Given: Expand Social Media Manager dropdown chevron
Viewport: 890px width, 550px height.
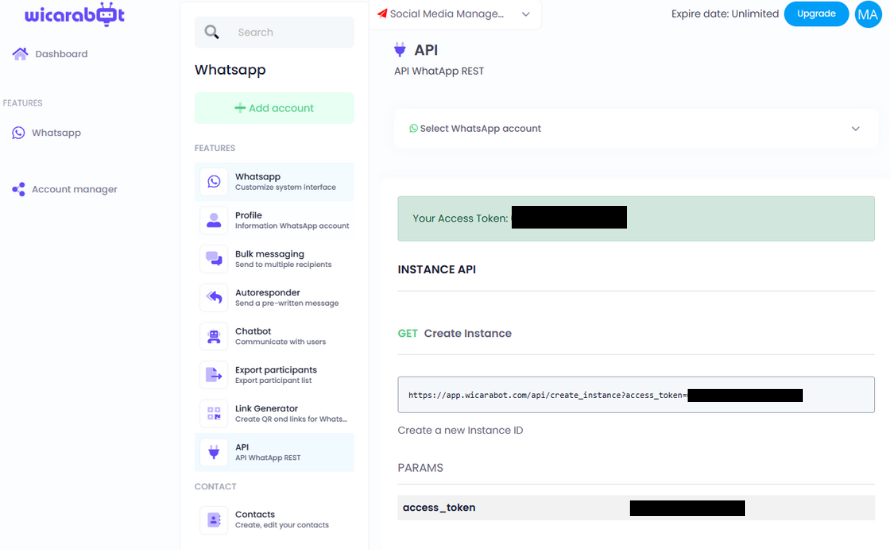Looking at the screenshot, I should pos(526,14).
